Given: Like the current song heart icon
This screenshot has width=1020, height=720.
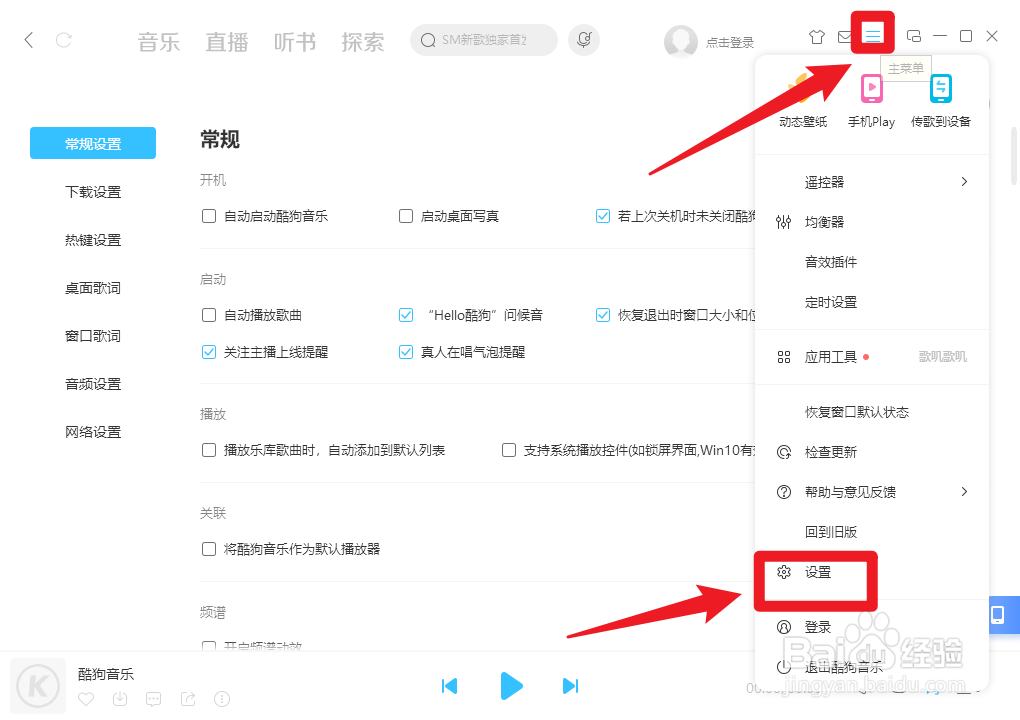Looking at the screenshot, I should (86, 699).
